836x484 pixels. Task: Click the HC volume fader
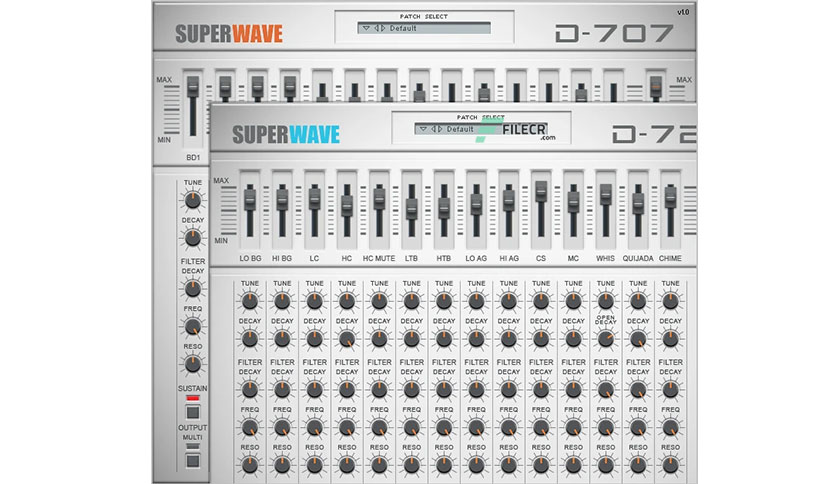coord(347,205)
